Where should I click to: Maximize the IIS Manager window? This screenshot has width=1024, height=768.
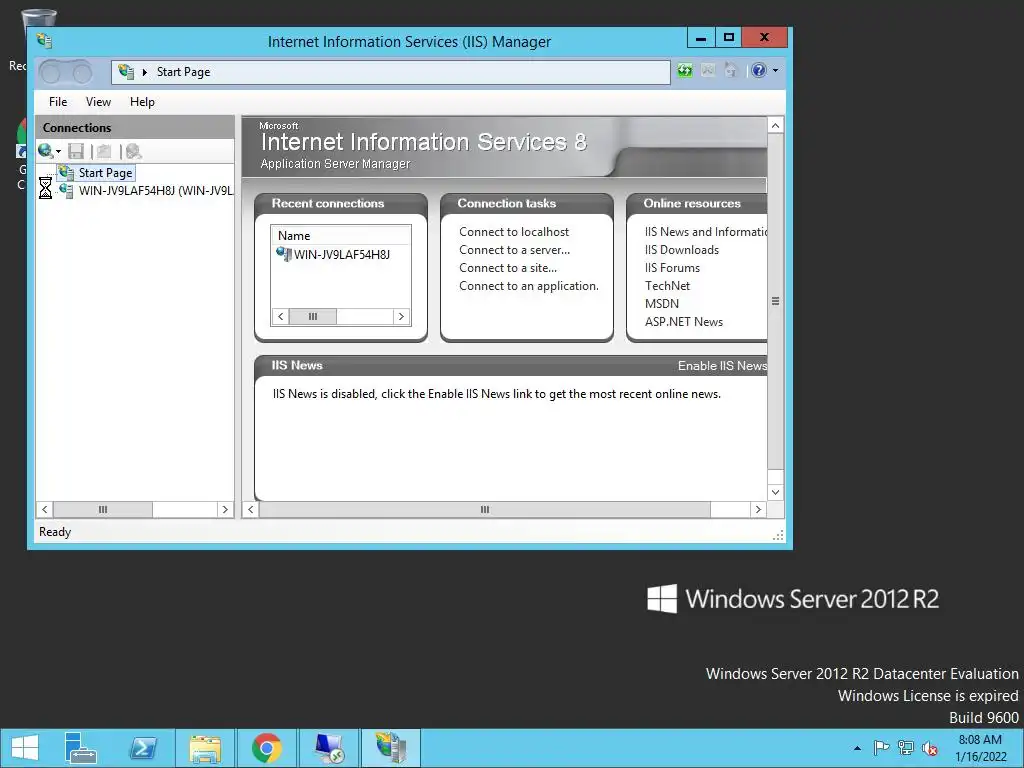(729, 37)
